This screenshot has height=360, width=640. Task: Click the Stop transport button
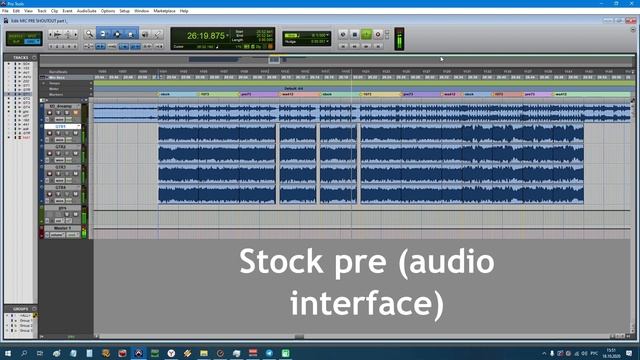(355, 34)
